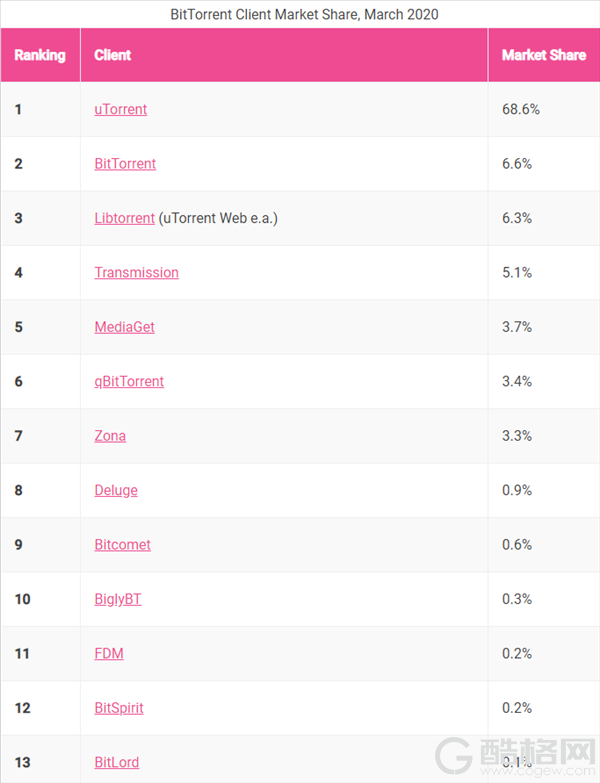Click the ranking number 10 cell

click(40, 599)
